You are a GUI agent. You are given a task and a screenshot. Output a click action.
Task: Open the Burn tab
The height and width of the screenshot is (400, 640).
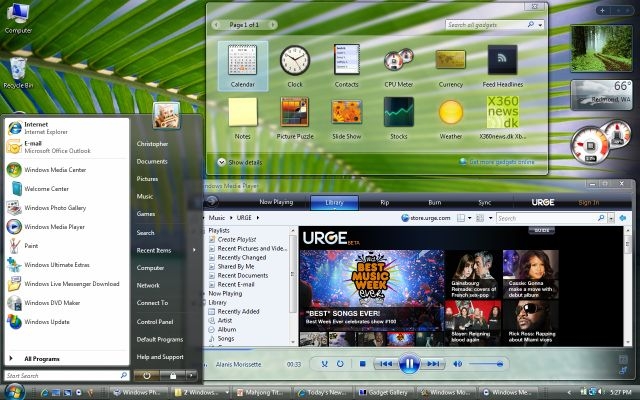pyautogui.click(x=435, y=202)
